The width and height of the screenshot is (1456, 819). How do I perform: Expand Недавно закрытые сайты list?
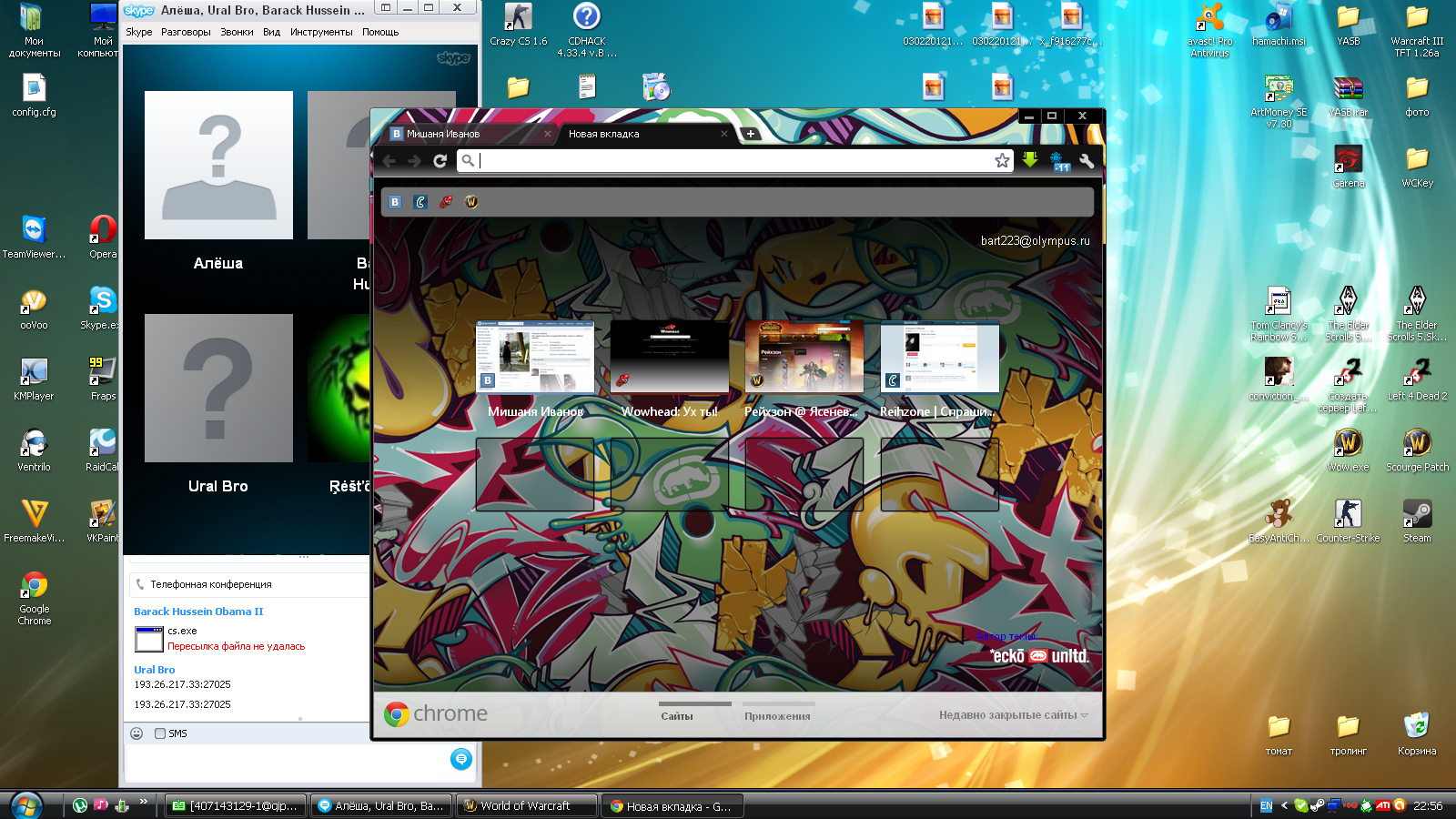pyautogui.click(x=1014, y=715)
